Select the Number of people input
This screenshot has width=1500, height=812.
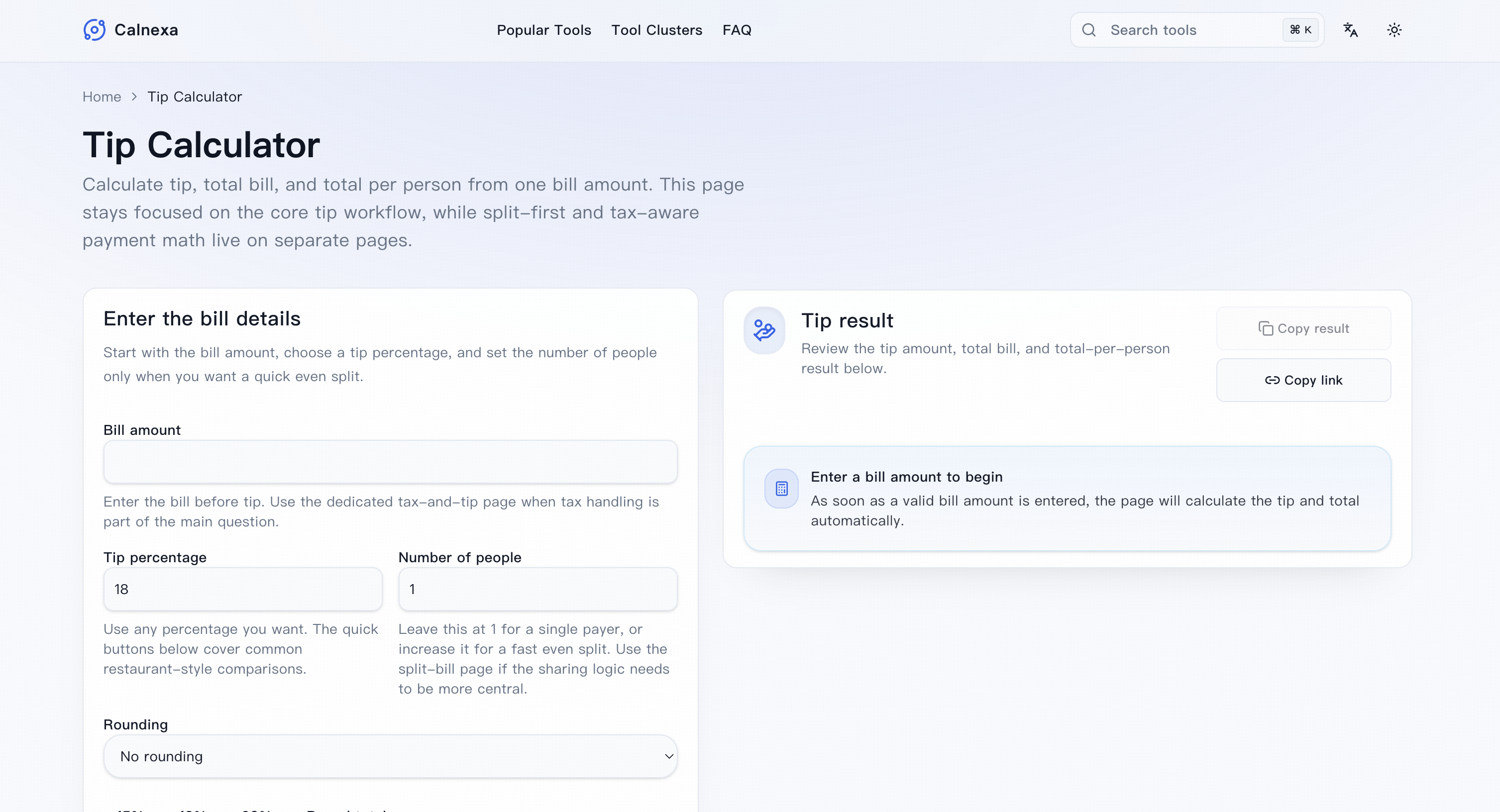pos(537,589)
